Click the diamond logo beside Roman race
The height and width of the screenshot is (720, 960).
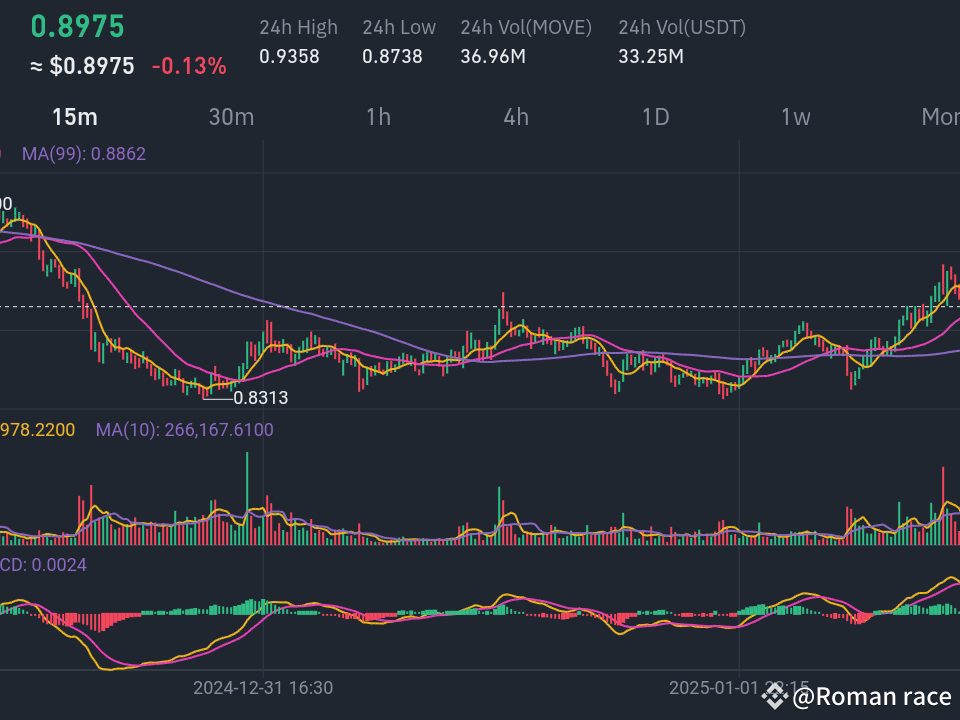tap(773, 695)
